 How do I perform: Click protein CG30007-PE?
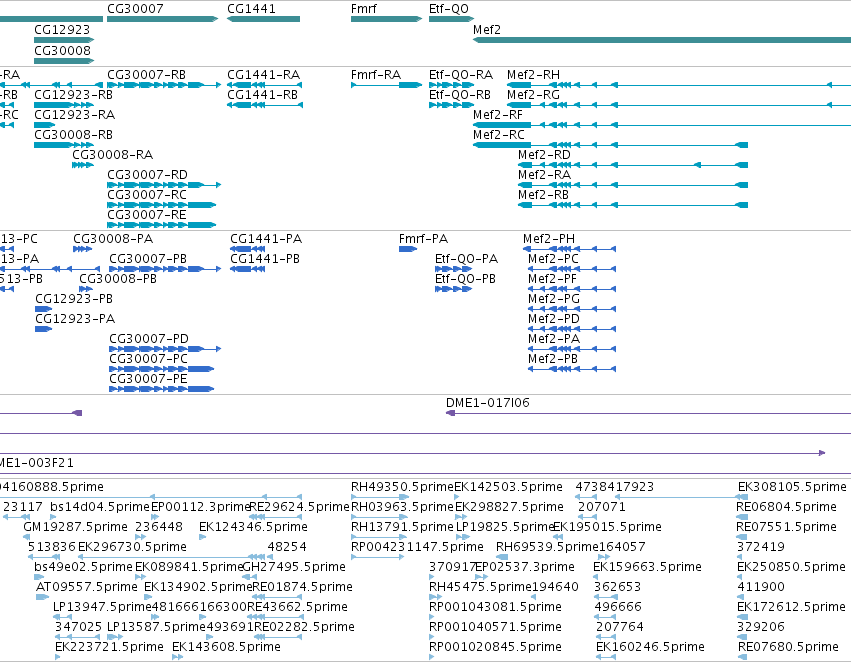click(149, 379)
